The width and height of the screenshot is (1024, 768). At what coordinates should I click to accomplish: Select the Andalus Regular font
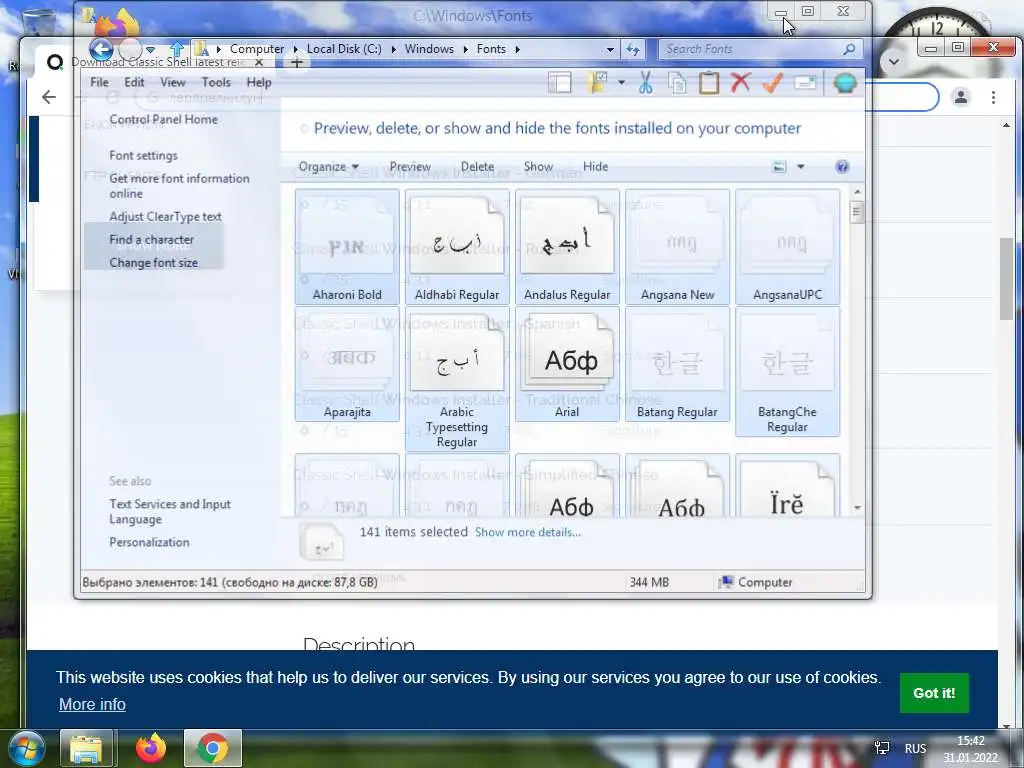(567, 247)
